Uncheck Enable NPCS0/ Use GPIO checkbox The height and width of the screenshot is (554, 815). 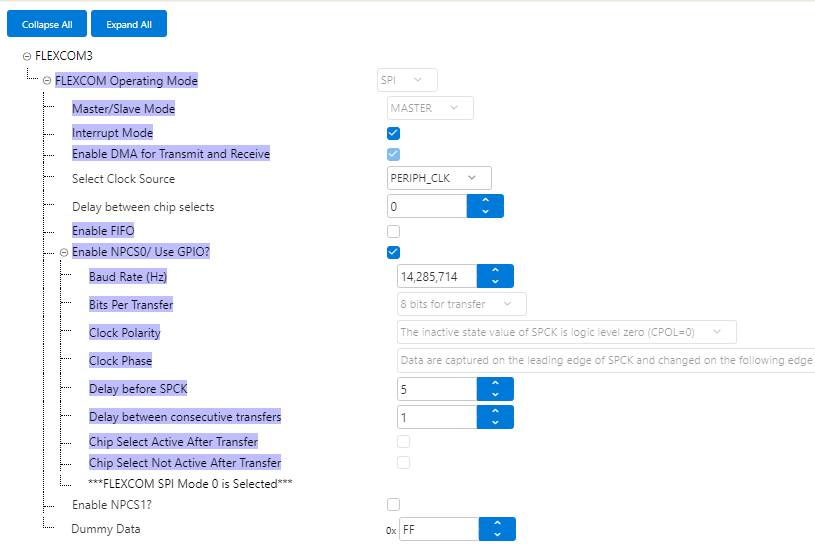click(393, 252)
